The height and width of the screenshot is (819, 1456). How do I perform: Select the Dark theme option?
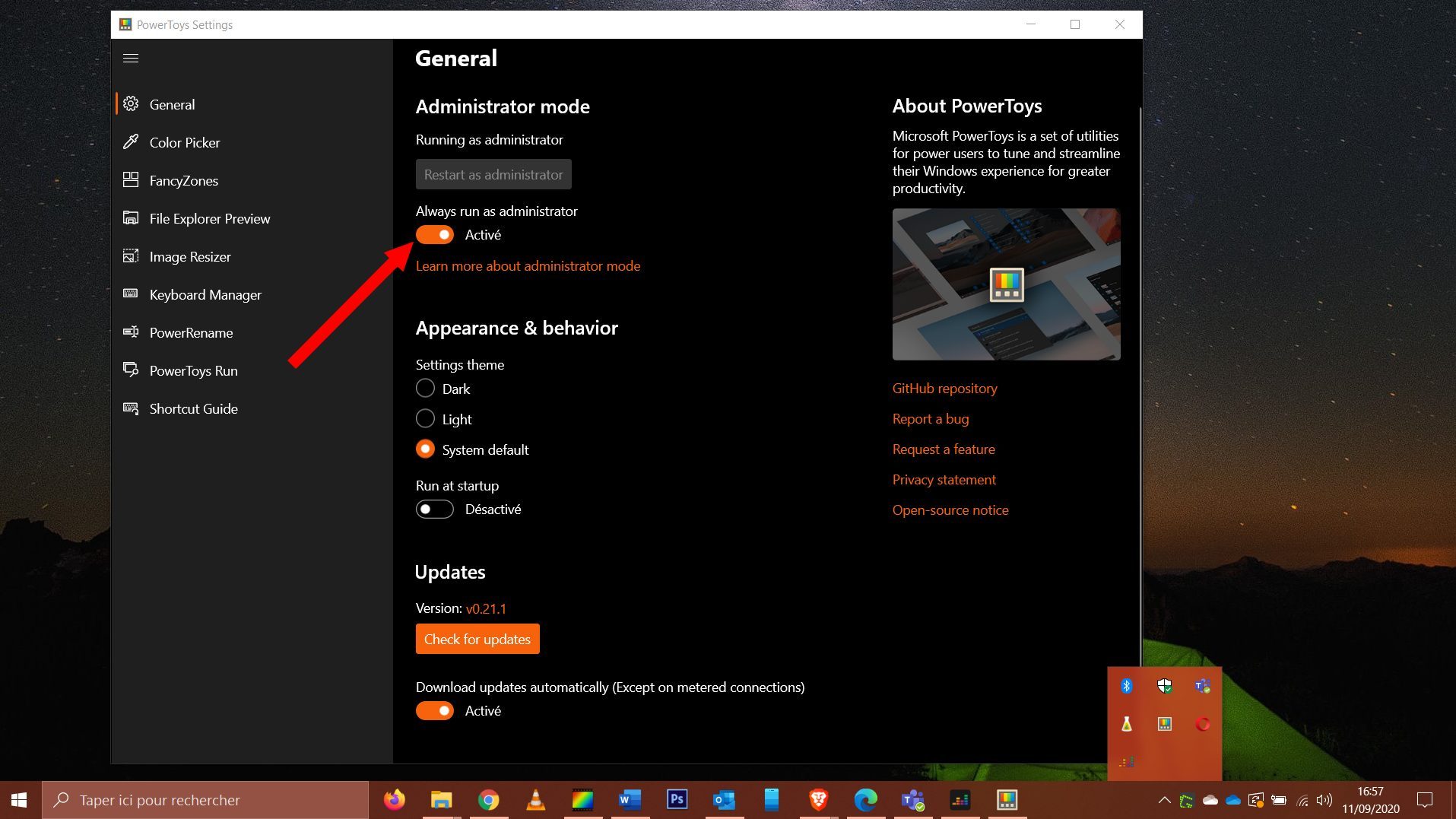coord(425,389)
